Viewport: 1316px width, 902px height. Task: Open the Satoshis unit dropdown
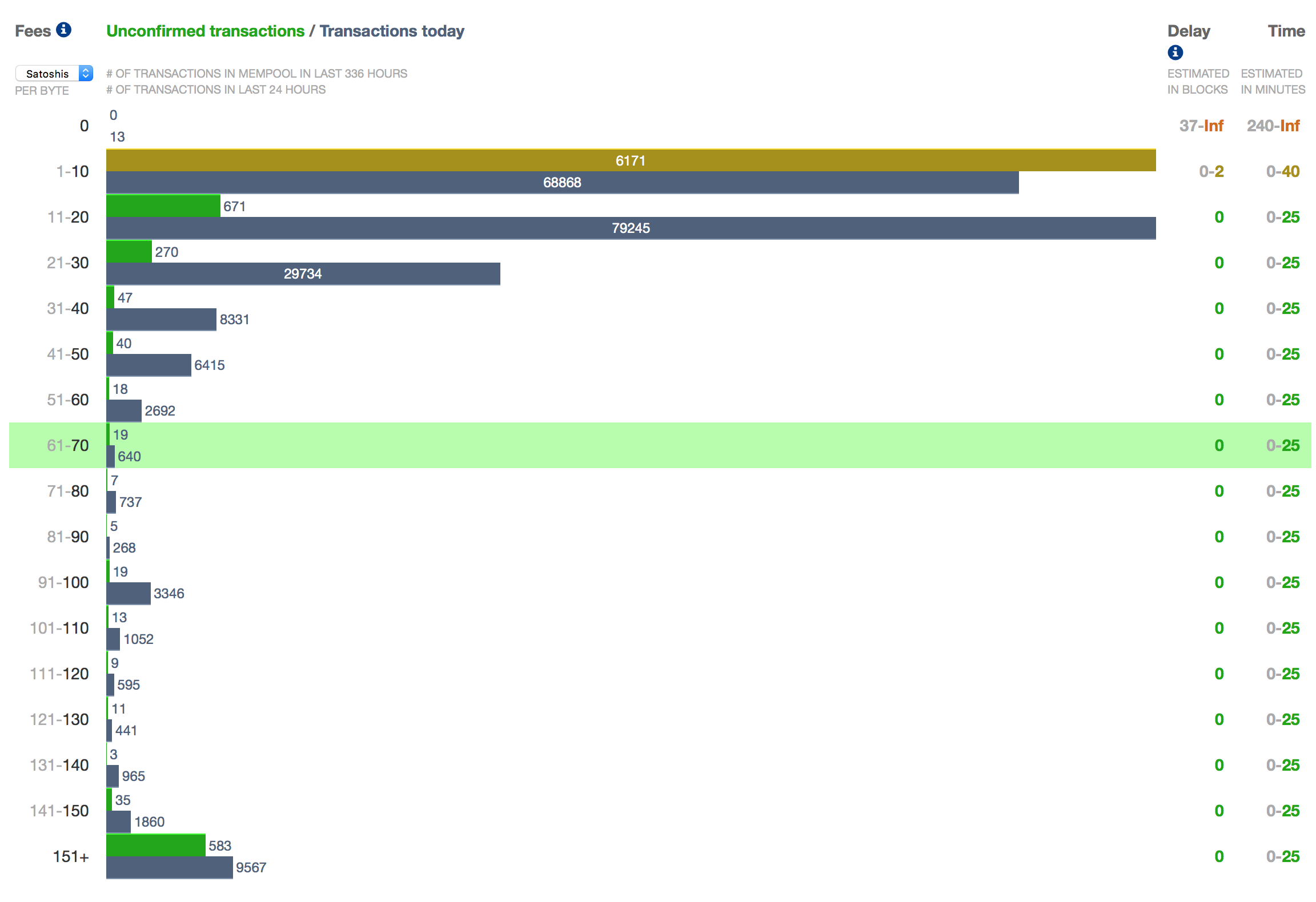54,74
